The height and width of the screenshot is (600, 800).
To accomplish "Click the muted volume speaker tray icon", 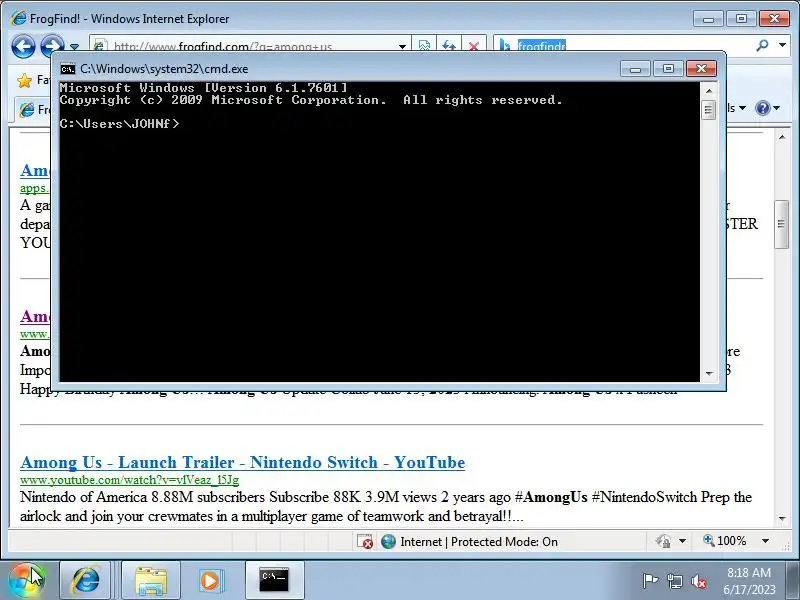I will point(698,581).
